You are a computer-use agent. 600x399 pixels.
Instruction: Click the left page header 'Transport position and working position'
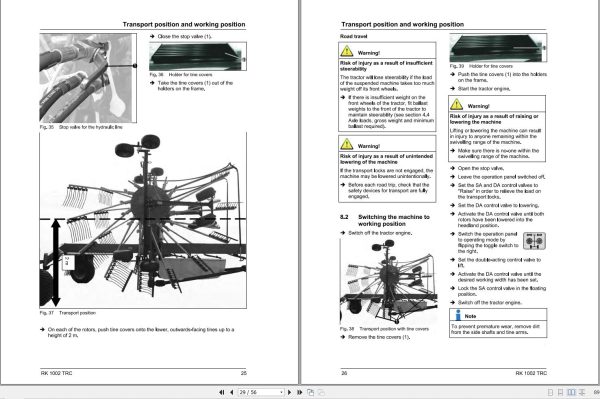click(184, 24)
